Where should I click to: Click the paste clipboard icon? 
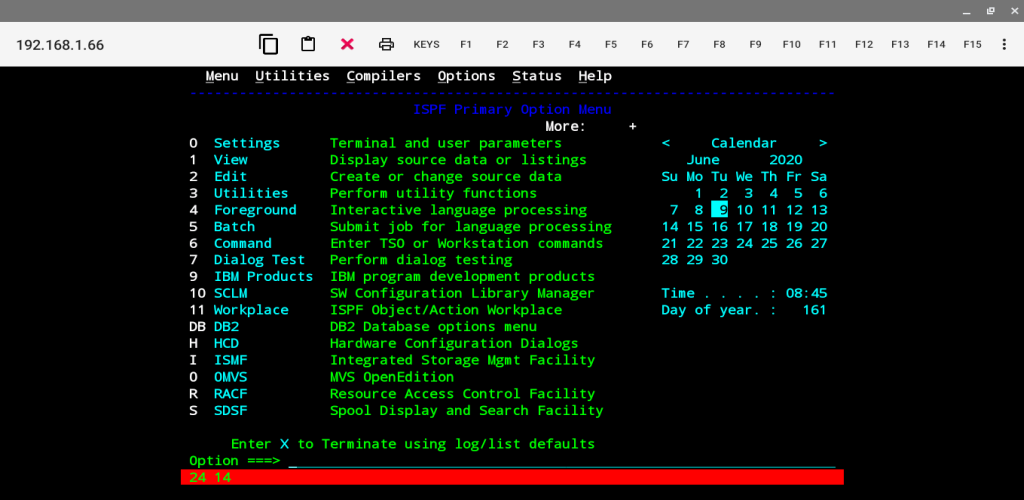pyautogui.click(x=308, y=44)
